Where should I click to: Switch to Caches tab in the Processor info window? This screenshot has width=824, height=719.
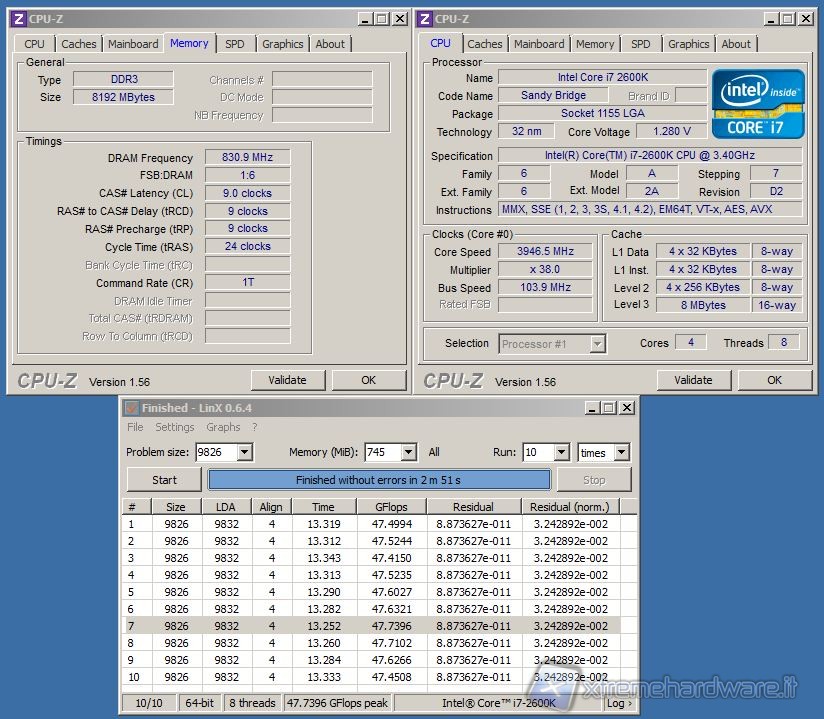(x=485, y=44)
